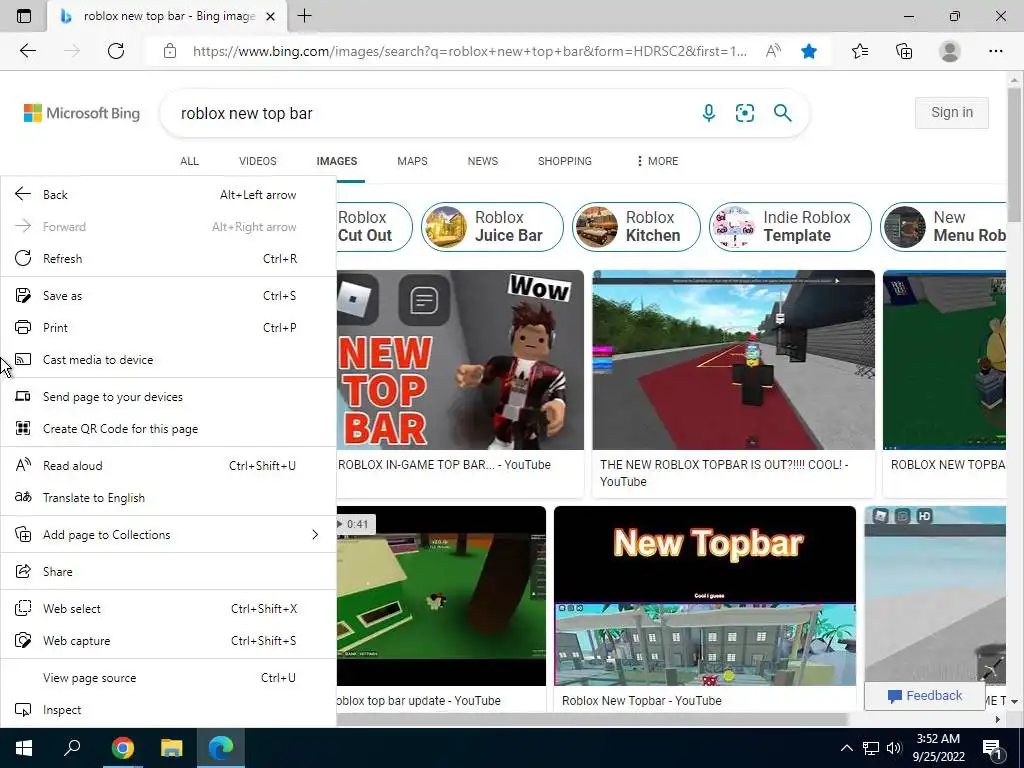This screenshot has height=768, width=1024.
Task: Click the magnifier search icon
Action: (x=782, y=113)
